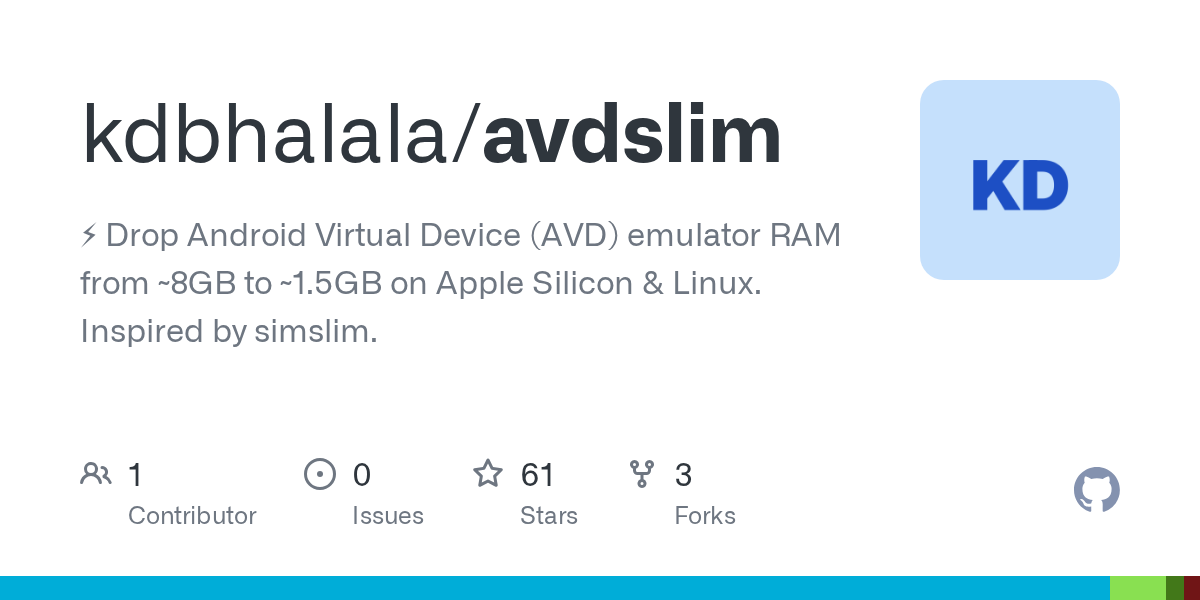Click the issues circle icon
This screenshot has width=1200, height=600.
click(x=319, y=474)
